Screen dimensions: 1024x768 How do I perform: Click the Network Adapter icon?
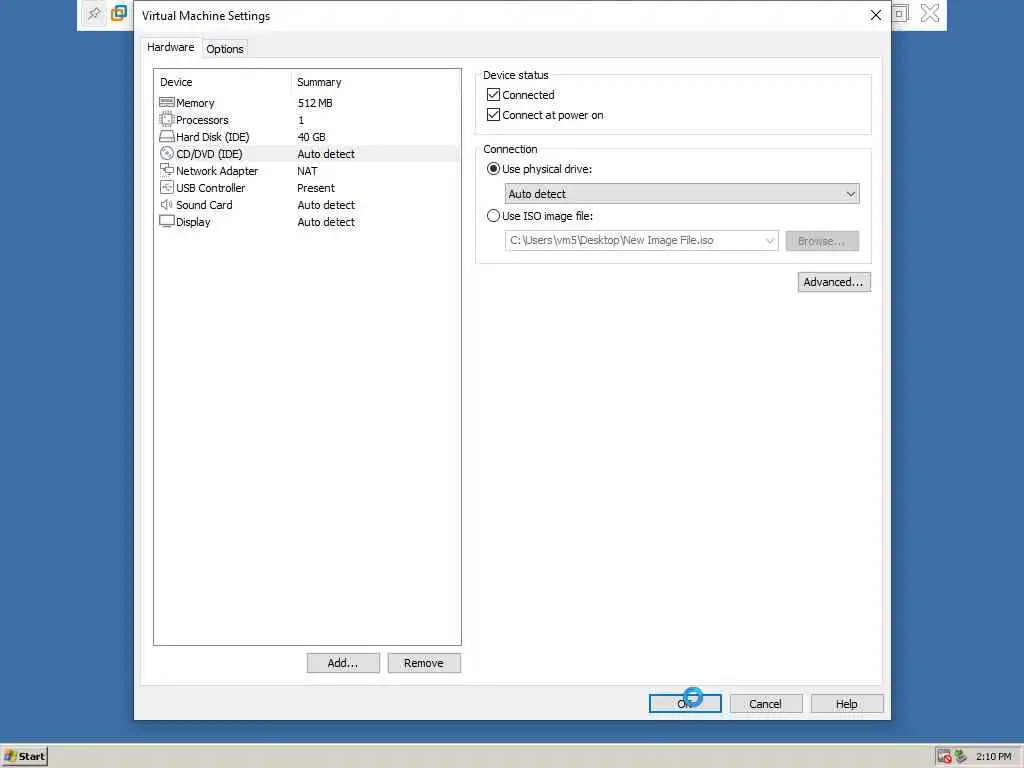pyautogui.click(x=167, y=170)
